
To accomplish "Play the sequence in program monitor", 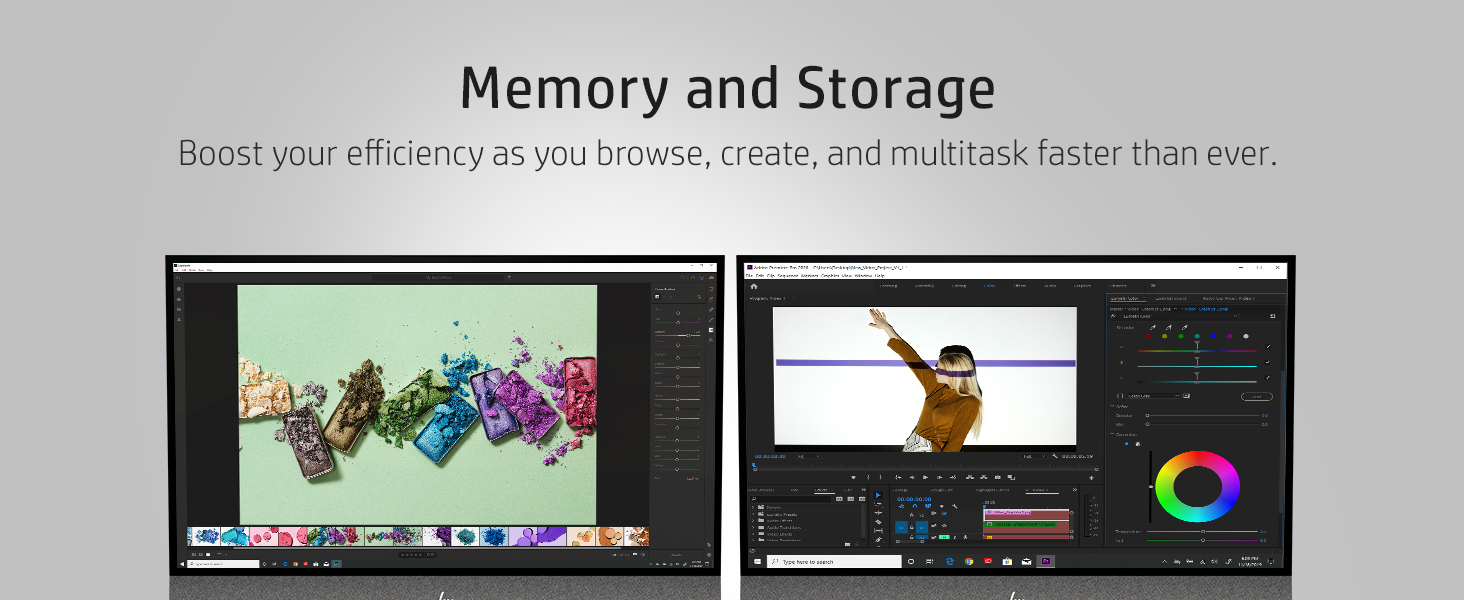I will tap(925, 477).
